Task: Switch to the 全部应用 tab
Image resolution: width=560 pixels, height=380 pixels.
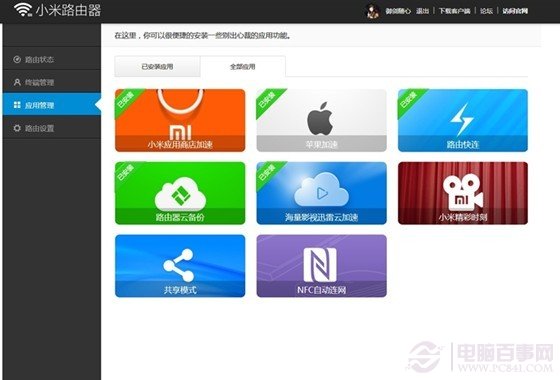Action: 243,66
